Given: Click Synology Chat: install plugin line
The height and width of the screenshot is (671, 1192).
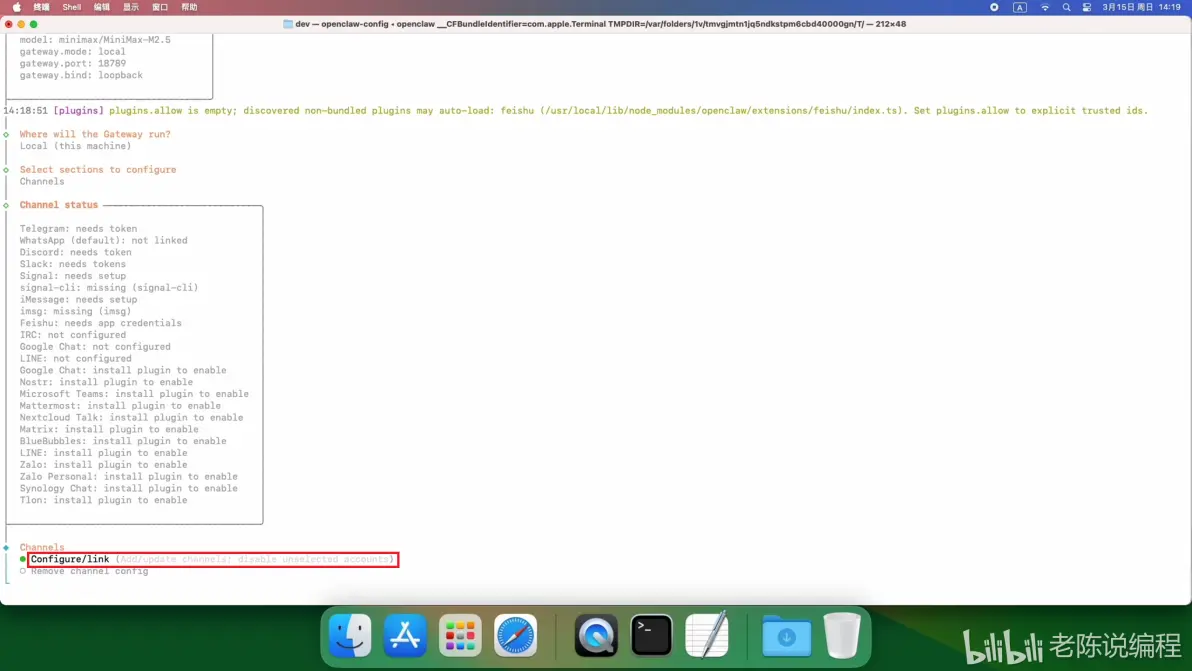Looking at the screenshot, I should 128,489.
